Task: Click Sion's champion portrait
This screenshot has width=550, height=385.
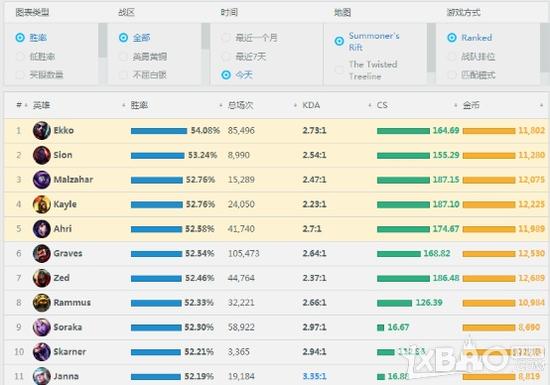Action: pos(42,155)
